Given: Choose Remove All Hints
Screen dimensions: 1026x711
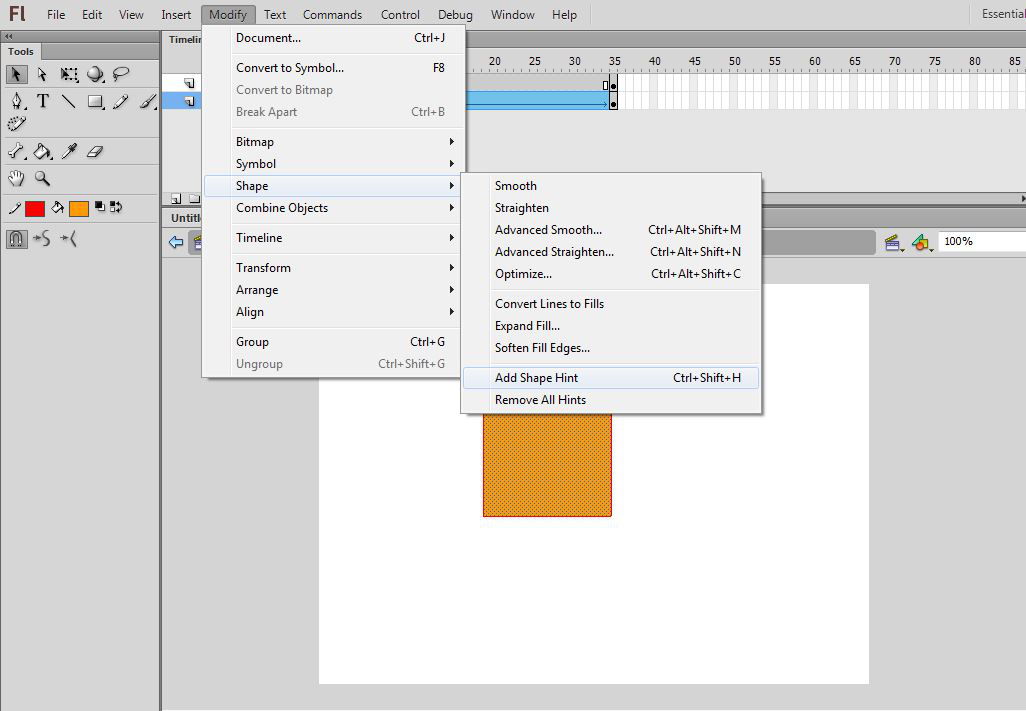Looking at the screenshot, I should click(611, 400).
